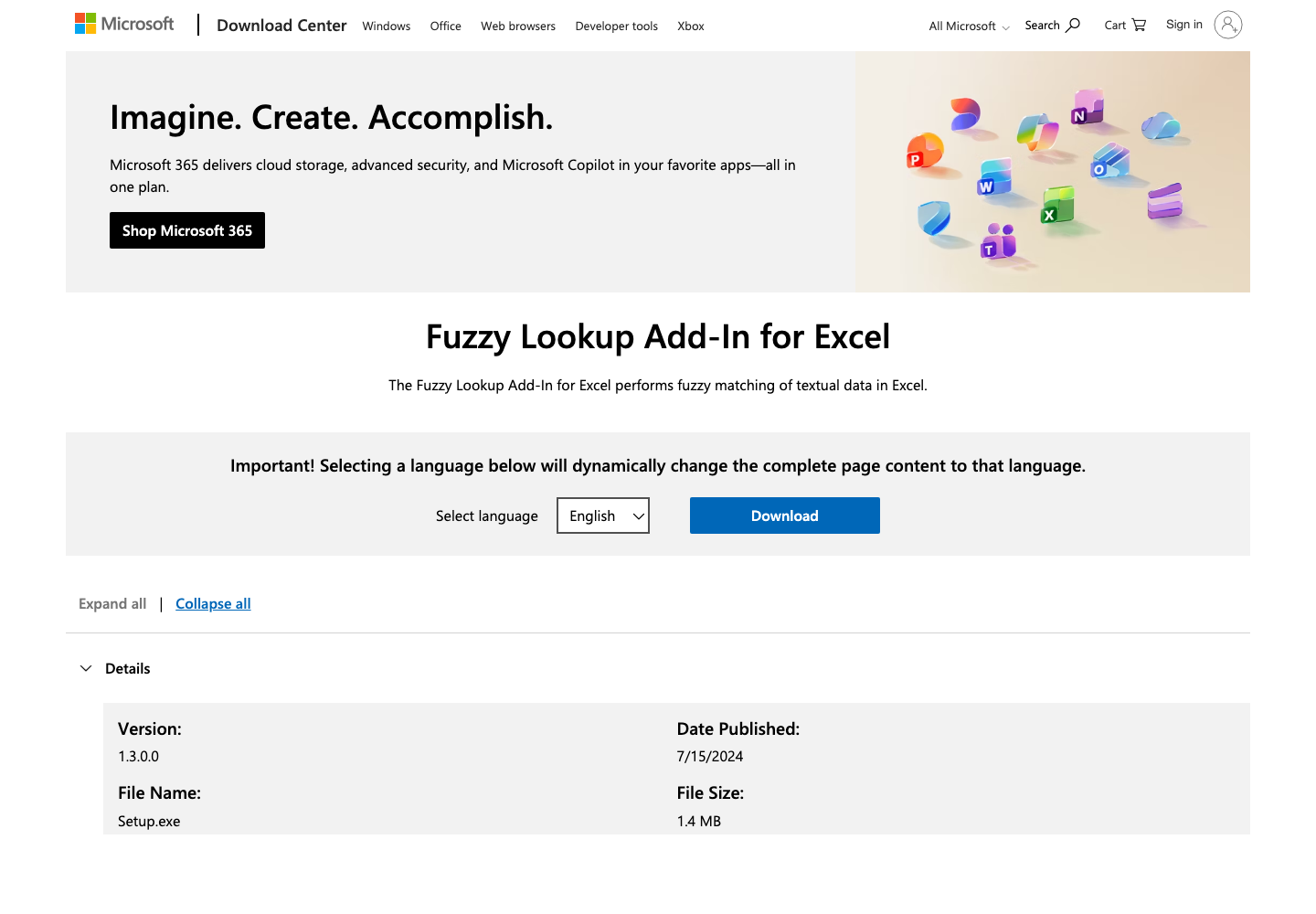Open the Developer tools menu item

(617, 27)
